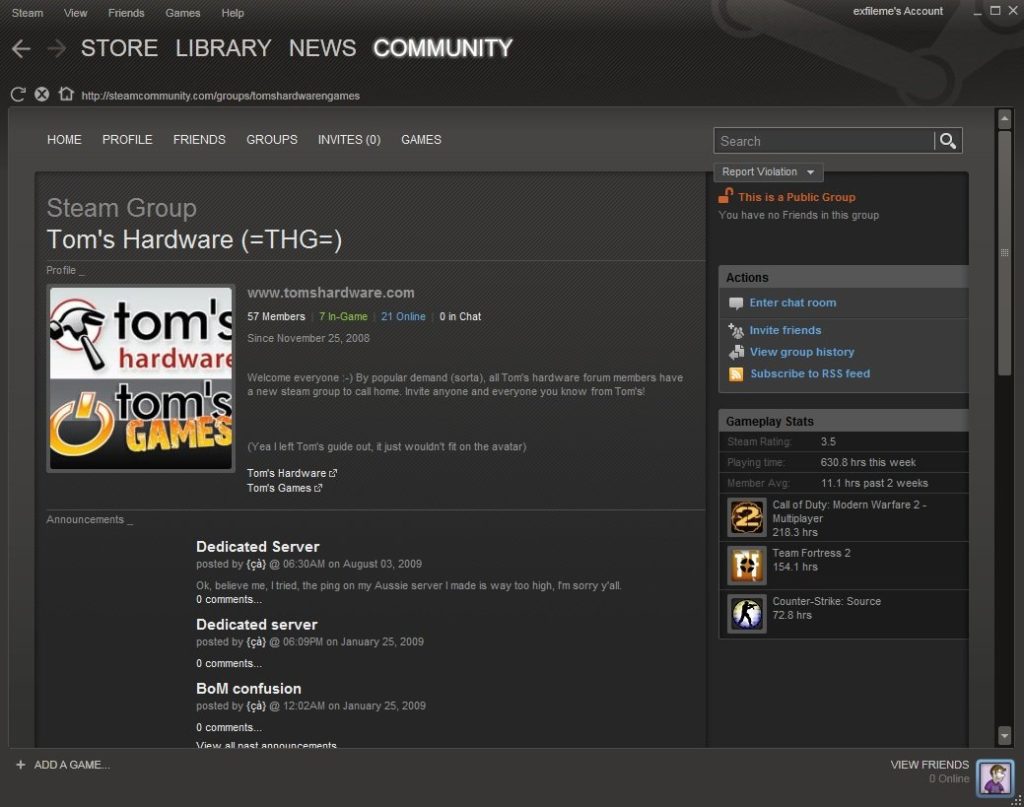Click the VIEW FRIENDS button
The height and width of the screenshot is (807, 1024).
pos(929,765)
